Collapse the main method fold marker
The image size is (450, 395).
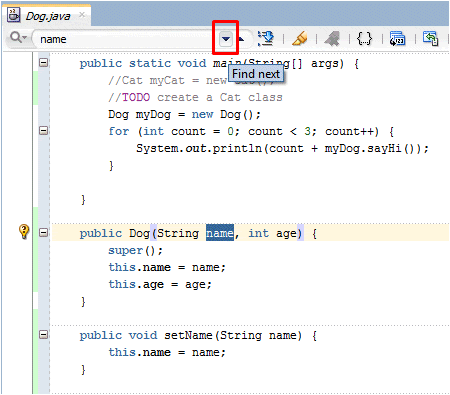point(44,62)
